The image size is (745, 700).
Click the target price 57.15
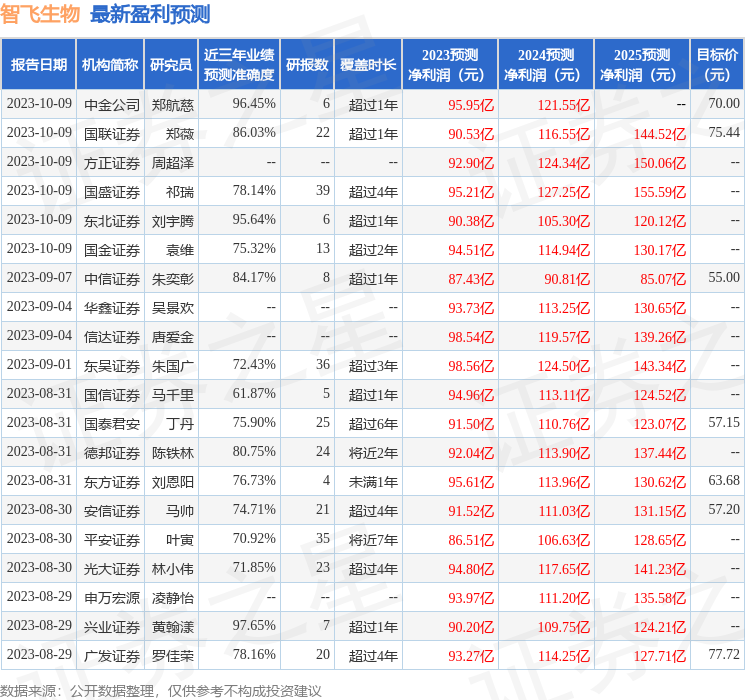pyautogui.click(x=724, y=422)
